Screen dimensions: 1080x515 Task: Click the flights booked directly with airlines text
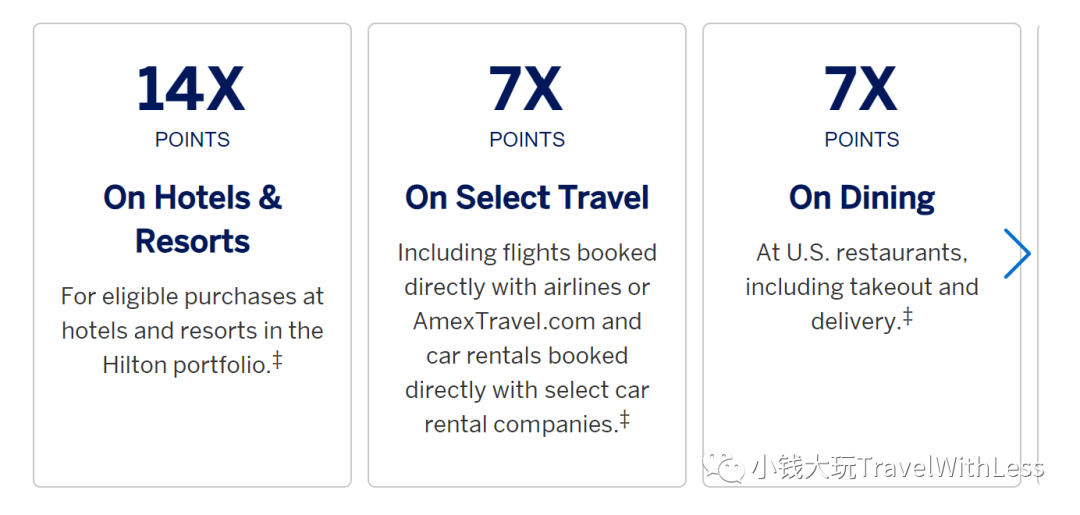tap(527, 270)
